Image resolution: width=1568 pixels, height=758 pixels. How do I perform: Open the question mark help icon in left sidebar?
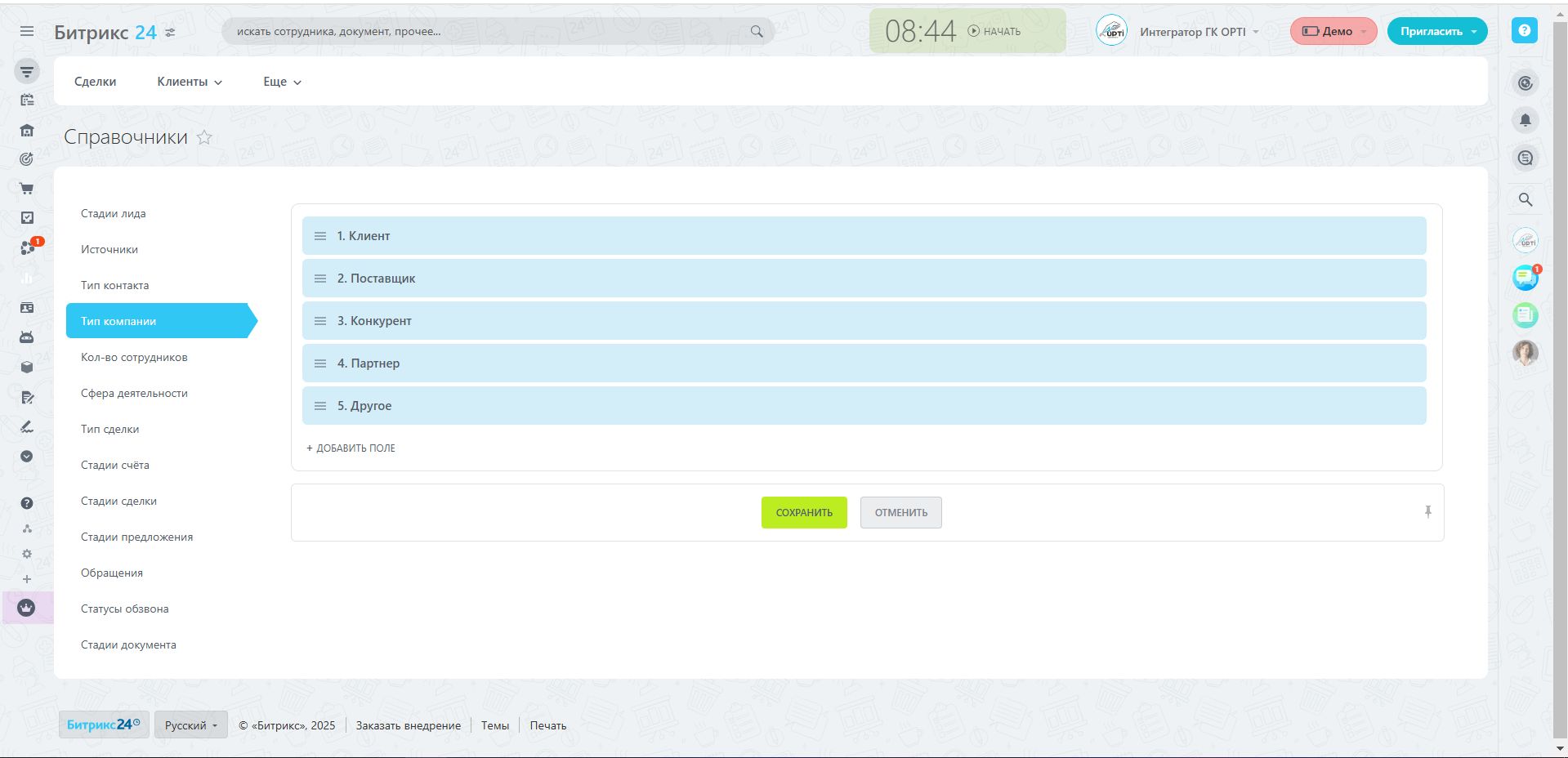(27, 503)
